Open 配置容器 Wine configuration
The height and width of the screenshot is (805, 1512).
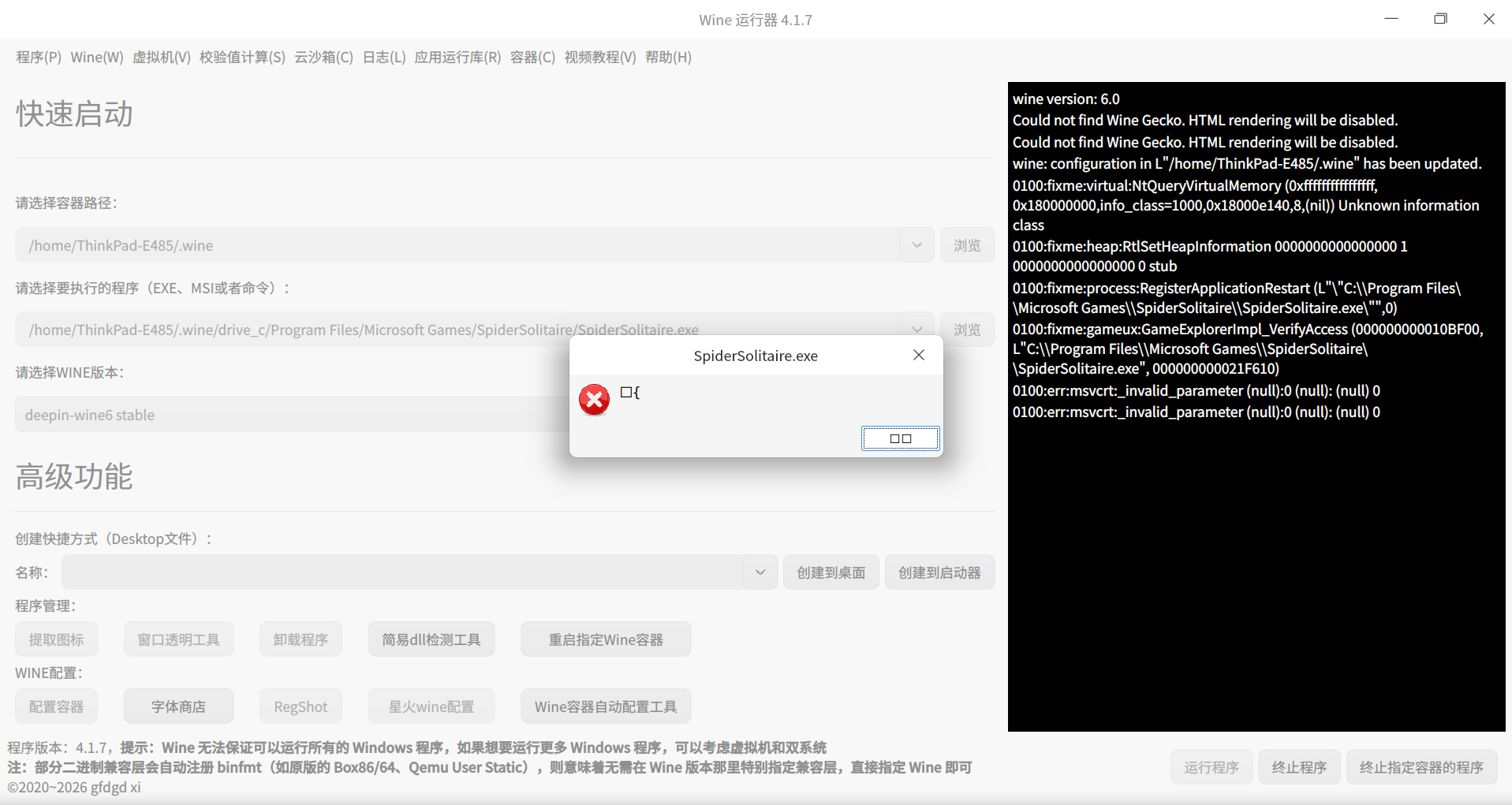[x=56, y=706]
